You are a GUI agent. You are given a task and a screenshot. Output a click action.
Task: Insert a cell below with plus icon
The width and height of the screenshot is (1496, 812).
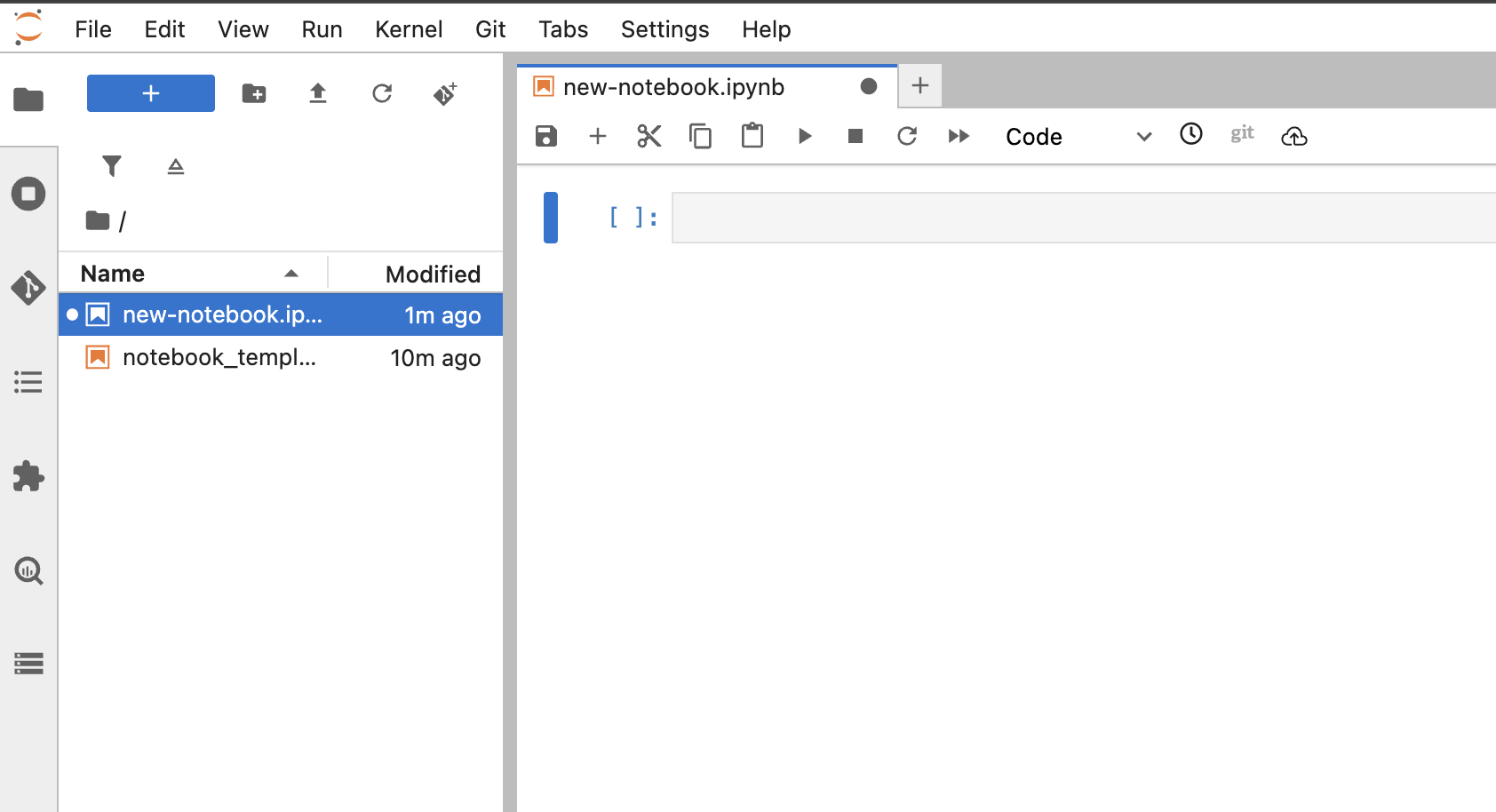point(598,136)
